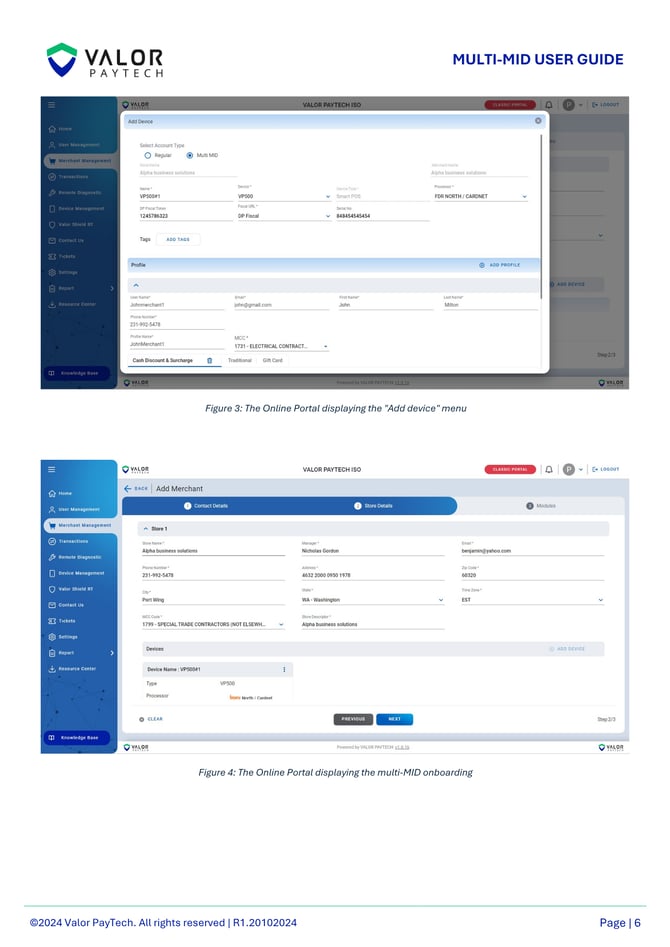Click the notification bell on the Add Merchant page

click(x=548, y=469)
